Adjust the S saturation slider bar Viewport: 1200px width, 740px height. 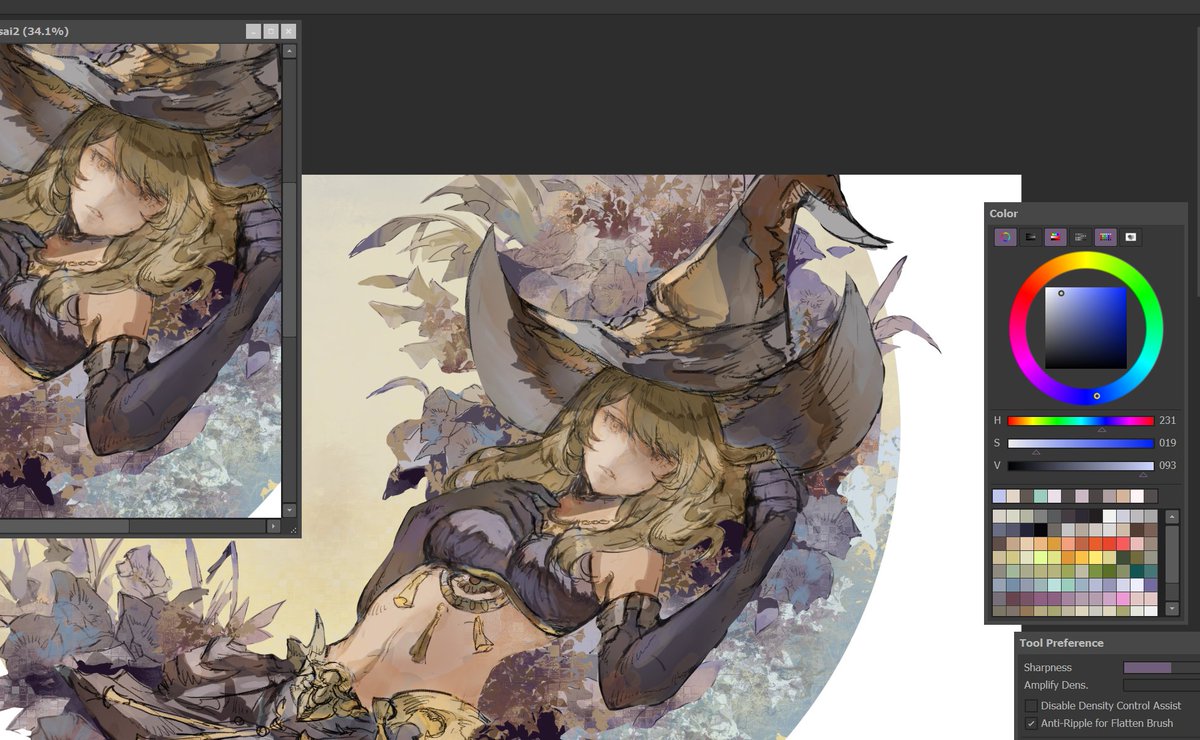[1080, 443]
